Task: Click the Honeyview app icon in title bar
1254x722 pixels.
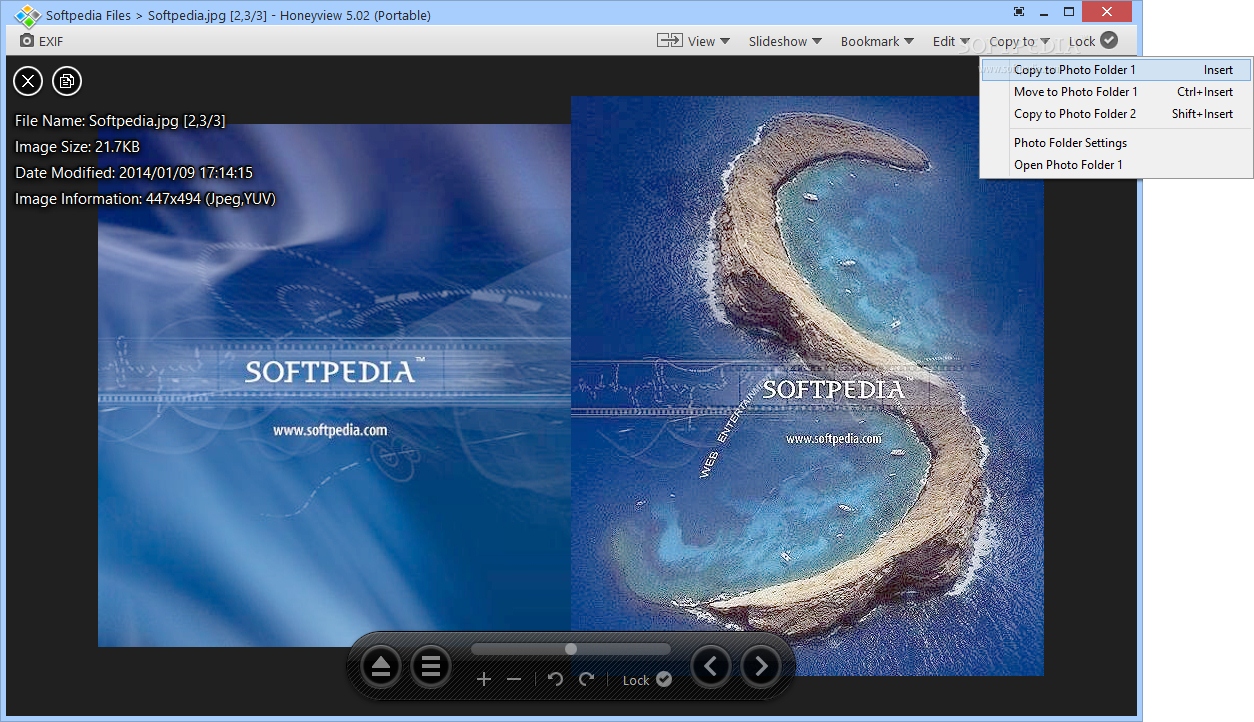Action: click(27, 15)
